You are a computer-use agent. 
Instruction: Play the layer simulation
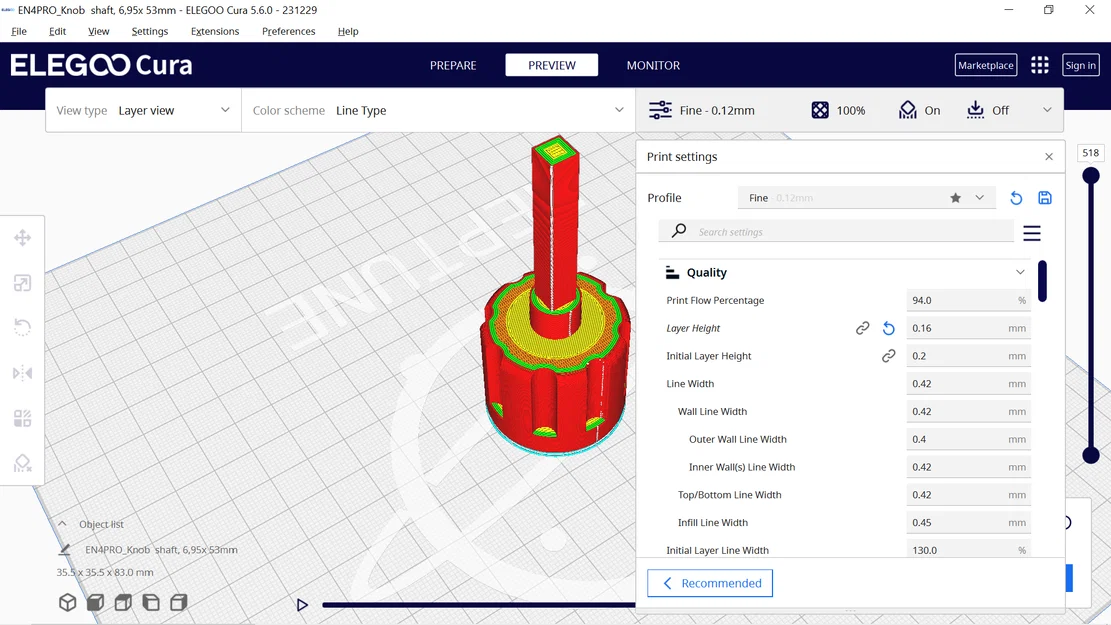[x=302, y=605]
